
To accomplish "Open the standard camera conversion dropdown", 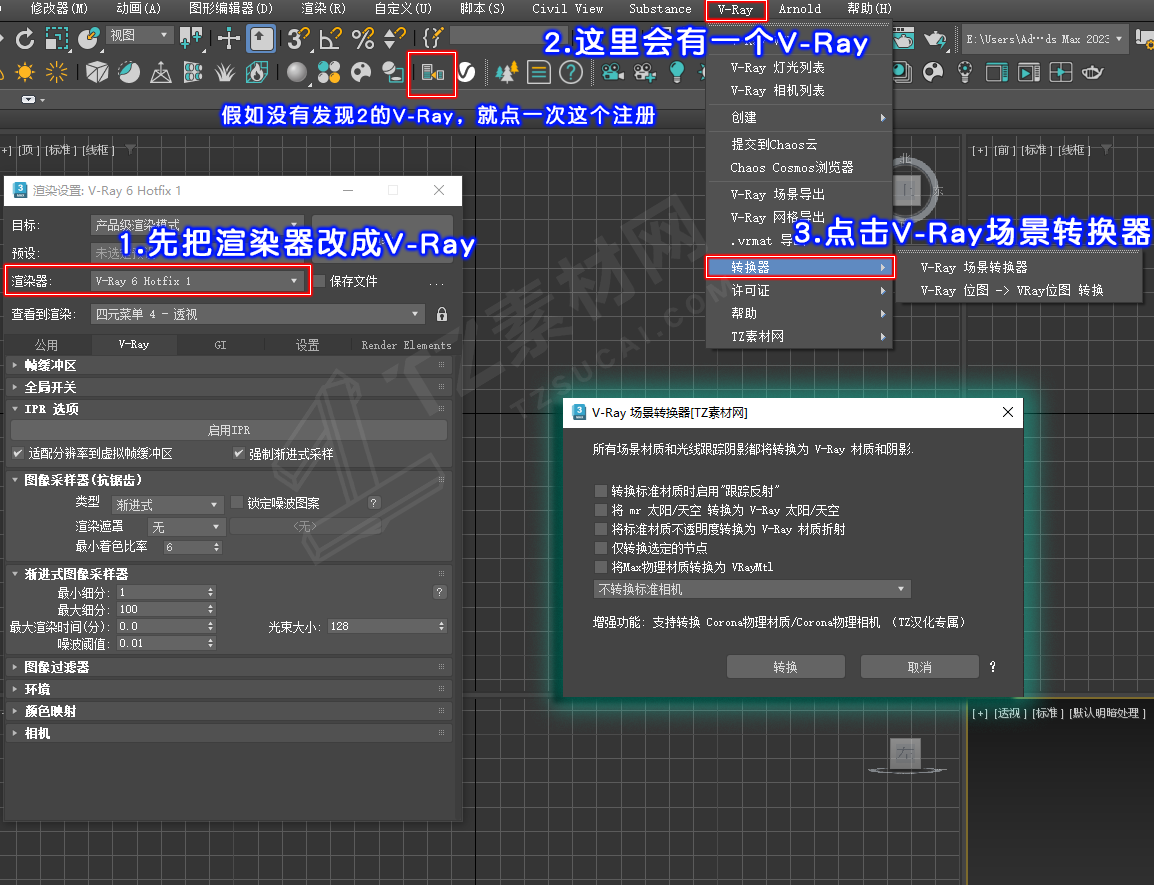I will pyautogui.click(x=752, y=590).
